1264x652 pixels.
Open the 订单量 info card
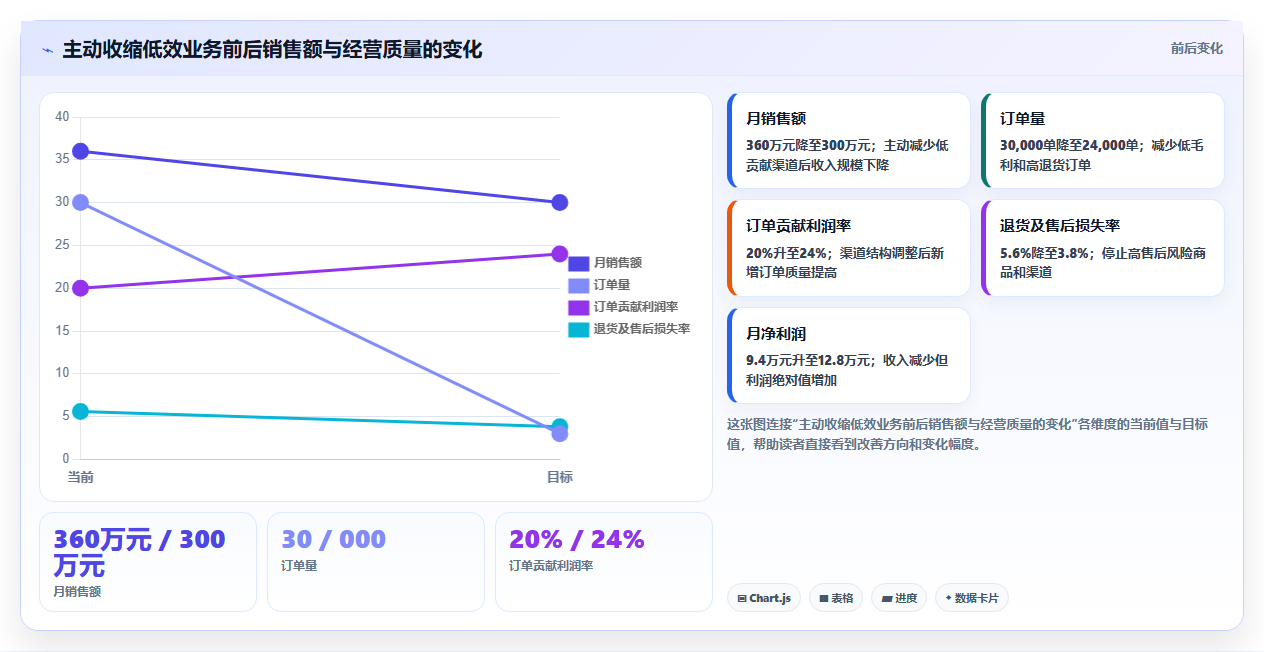click(1103, 141)
